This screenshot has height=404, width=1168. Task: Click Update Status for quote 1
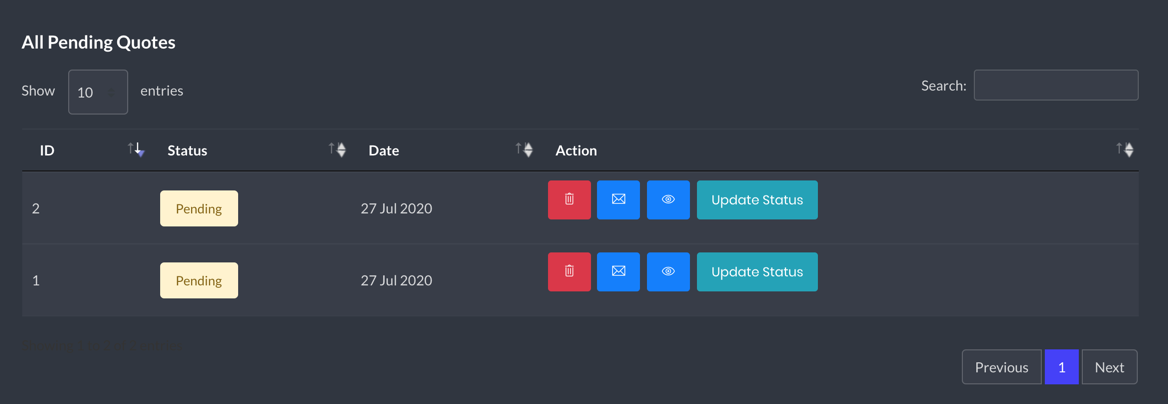click(x=757, y=271)
